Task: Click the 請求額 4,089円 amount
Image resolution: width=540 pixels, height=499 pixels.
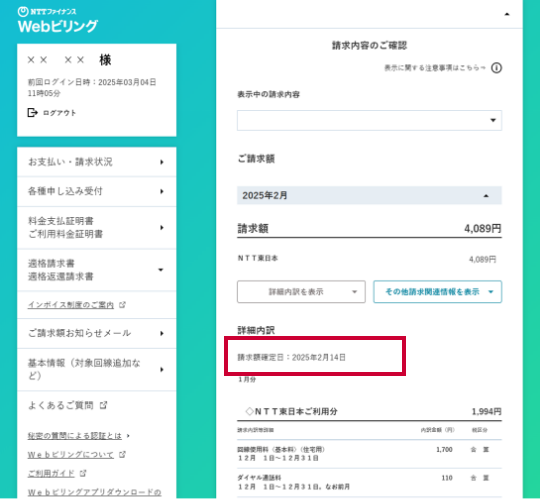Action: point(482,228)
